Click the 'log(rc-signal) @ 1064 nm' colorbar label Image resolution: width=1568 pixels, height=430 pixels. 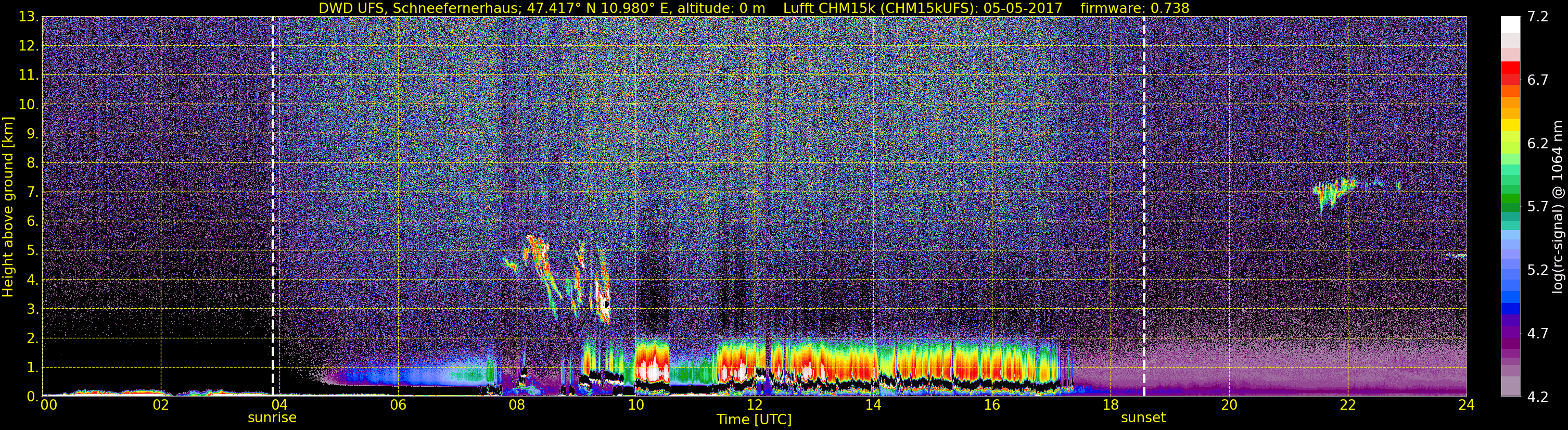tap(1558, 207)
